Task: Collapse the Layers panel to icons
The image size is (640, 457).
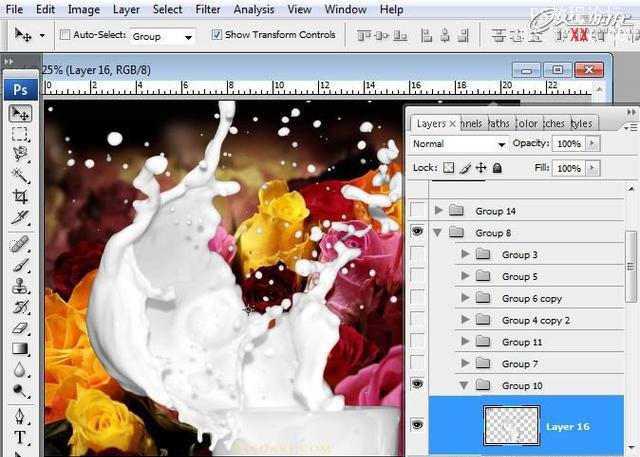Action: point(631,112)
